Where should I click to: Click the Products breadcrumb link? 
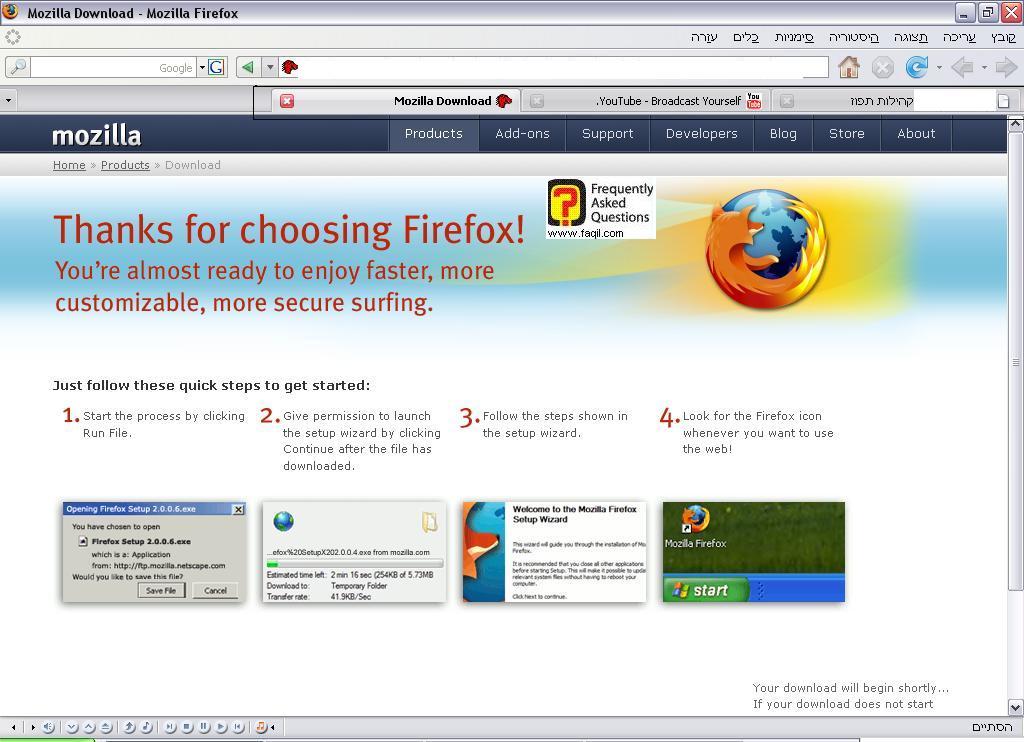pos(125,165)
